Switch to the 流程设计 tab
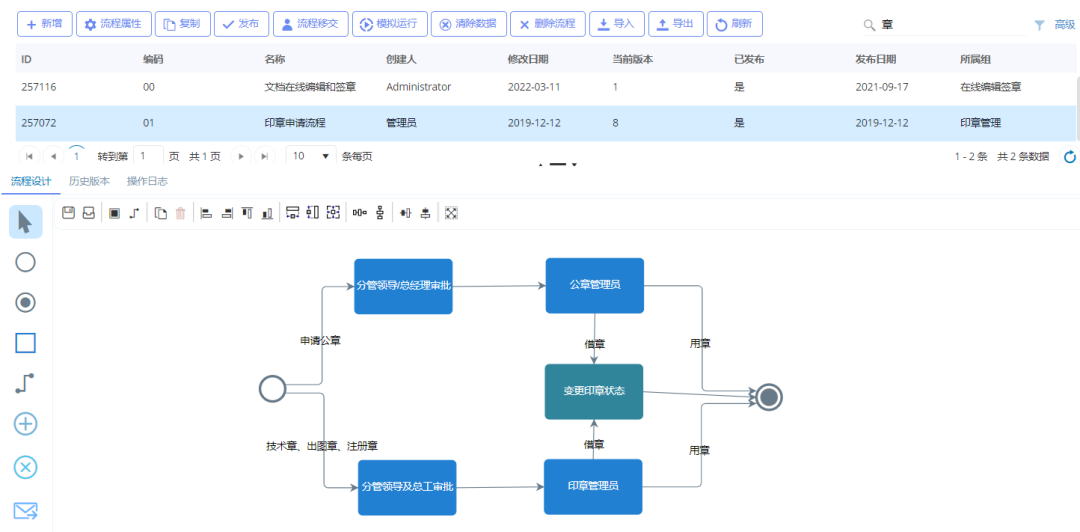The image size is (1080, 532). coord(31,182)
